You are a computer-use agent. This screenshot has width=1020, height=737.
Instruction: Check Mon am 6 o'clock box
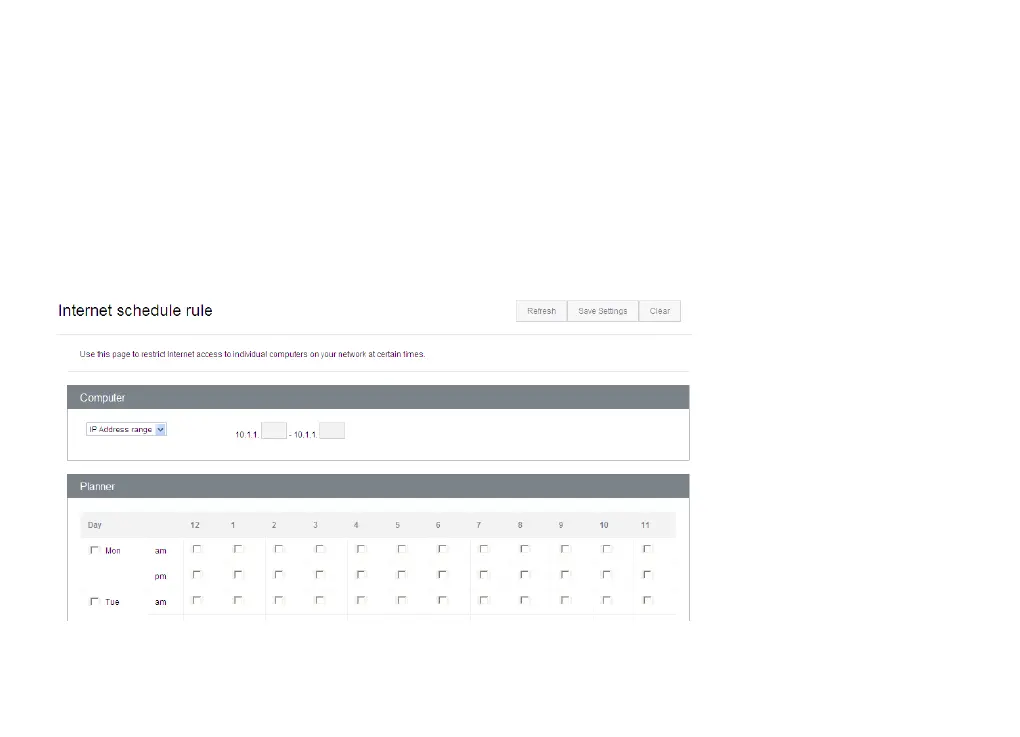(443, 549)
